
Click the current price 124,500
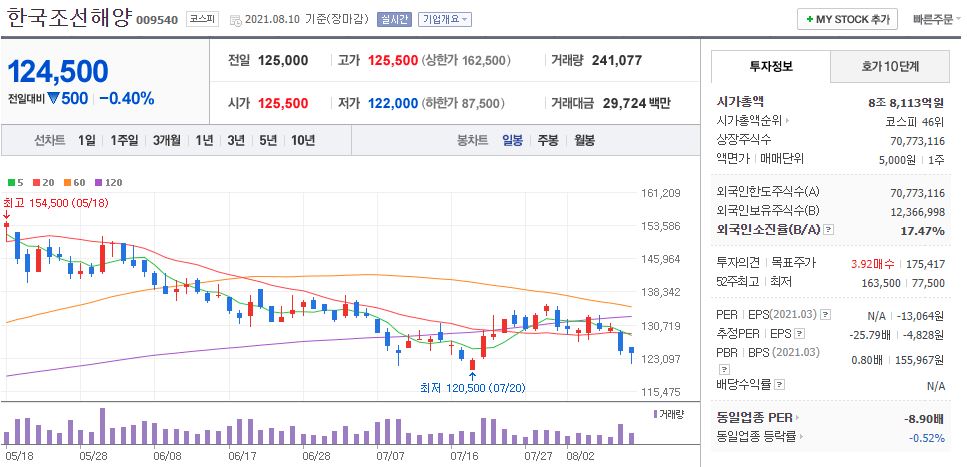point(58,72)
